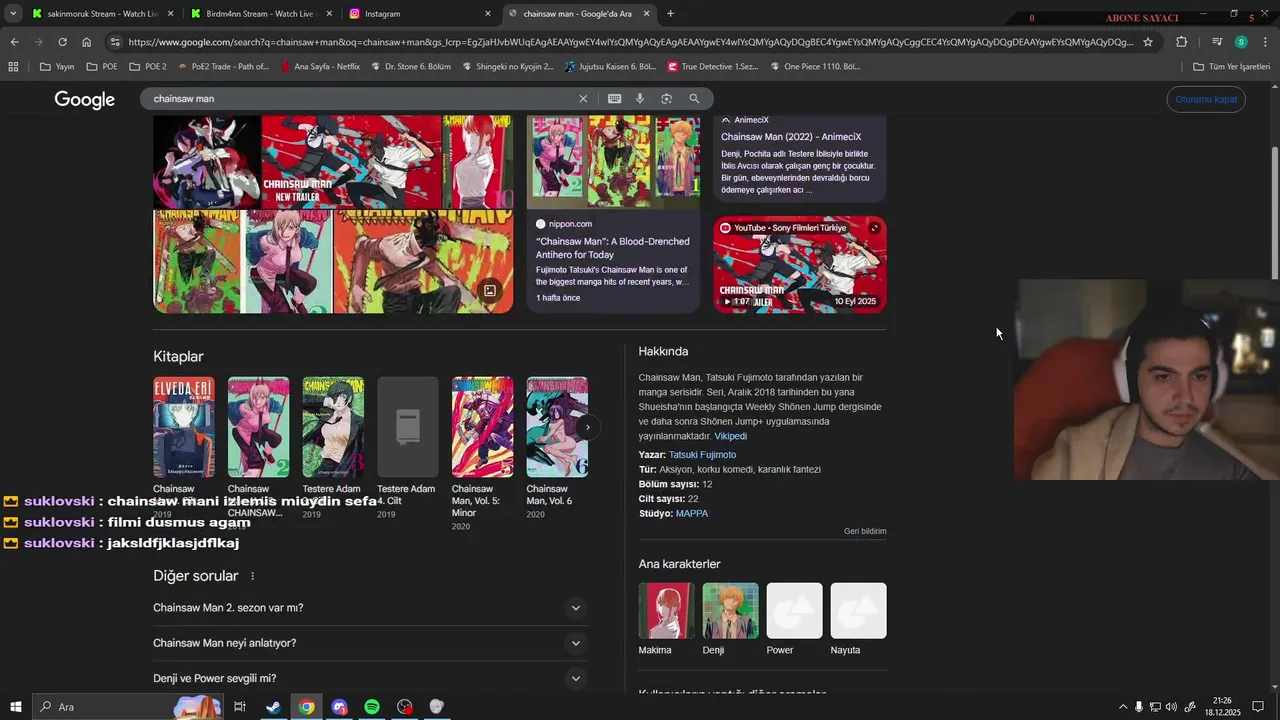Select the Denji character thumbnail

coord(730,611)
